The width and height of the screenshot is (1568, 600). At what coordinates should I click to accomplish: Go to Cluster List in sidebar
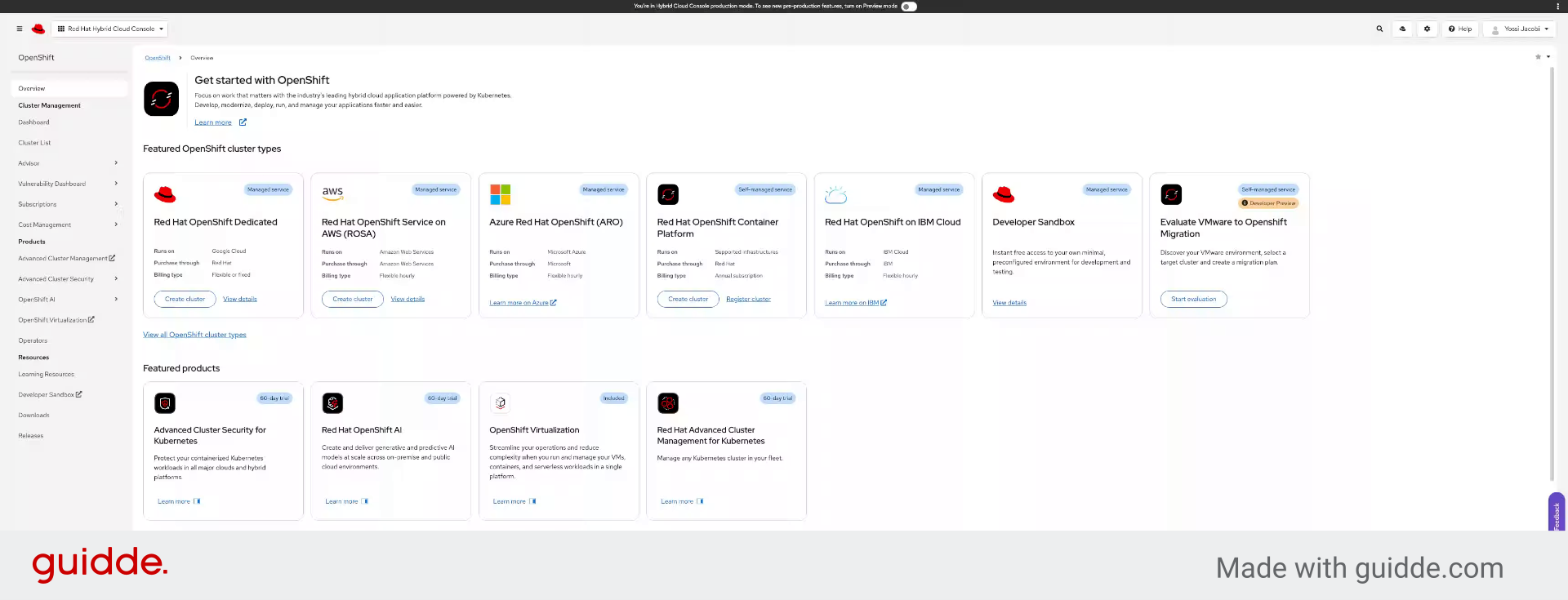pos(34,143)
